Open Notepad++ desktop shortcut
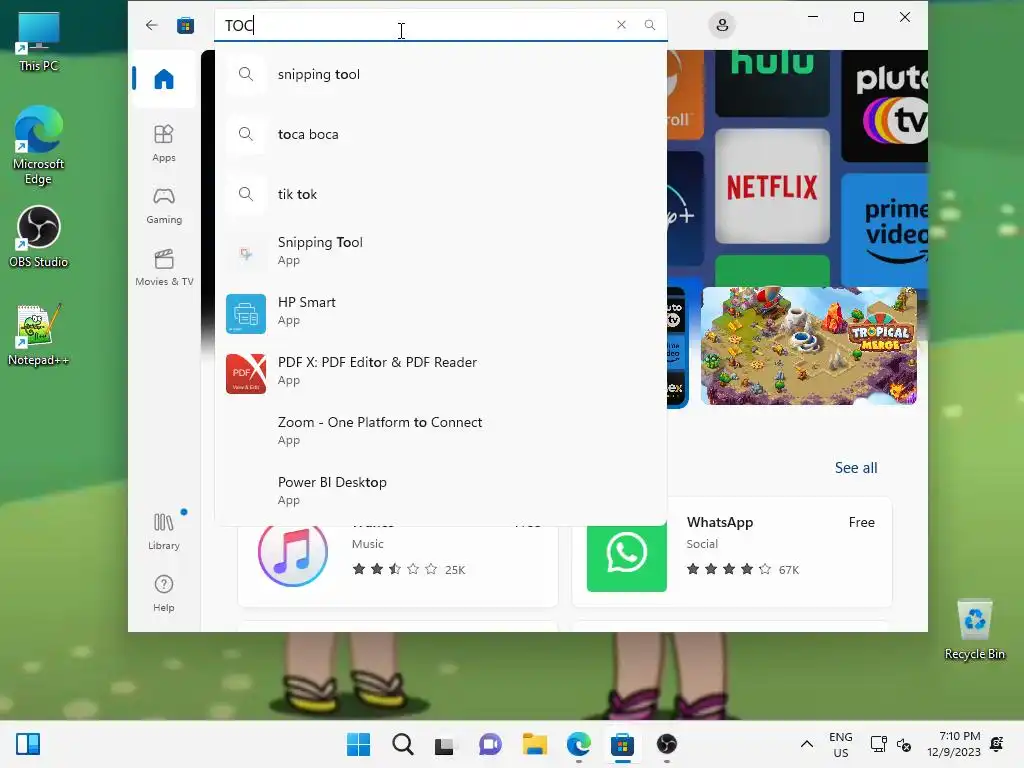The width and height of the screenshot is (1024, 768). 39,334
